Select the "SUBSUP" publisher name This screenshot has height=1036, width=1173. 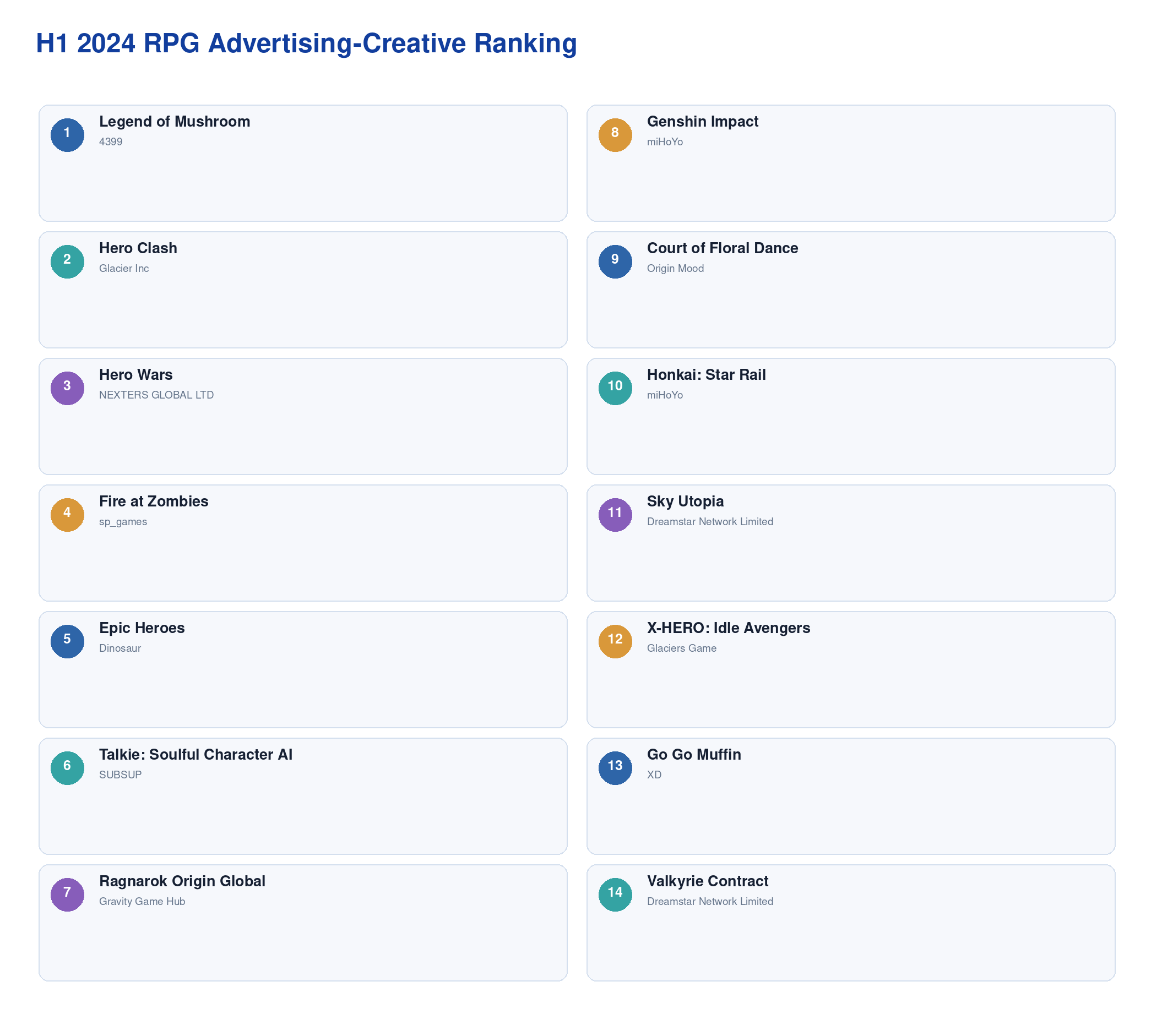(x=121, y=776)
